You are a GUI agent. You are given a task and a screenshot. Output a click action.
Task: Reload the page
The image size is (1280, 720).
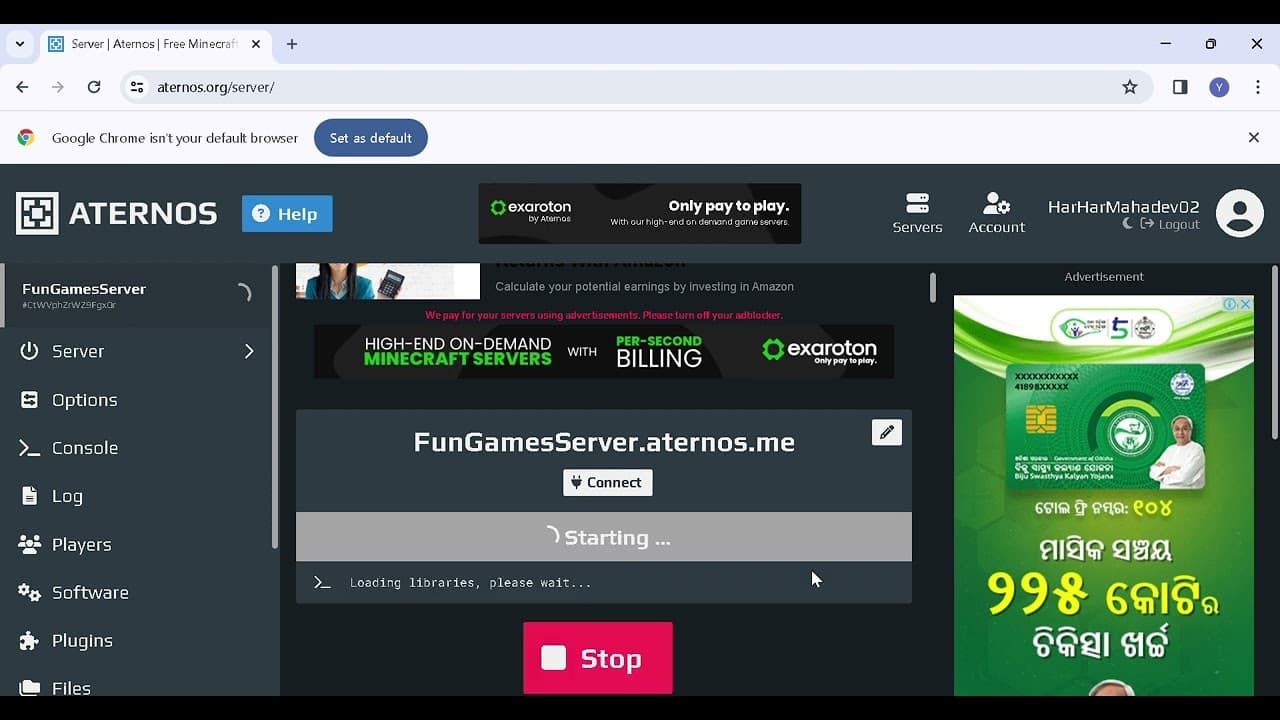[x=94, y=87]
